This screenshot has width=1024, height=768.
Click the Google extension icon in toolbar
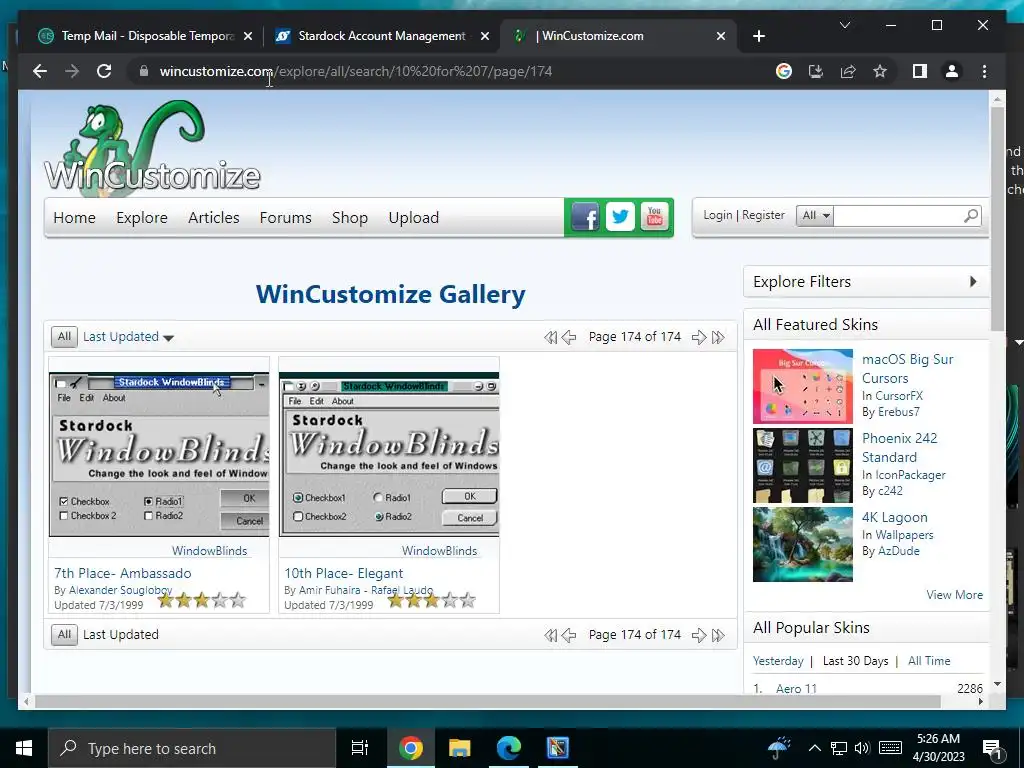pos(784,71)
